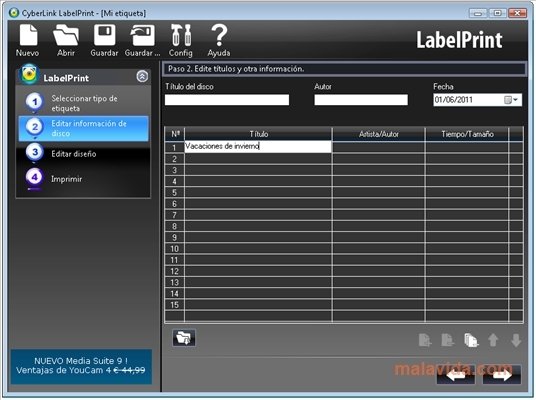Click the import media folder icon below the table

(184, 338)
